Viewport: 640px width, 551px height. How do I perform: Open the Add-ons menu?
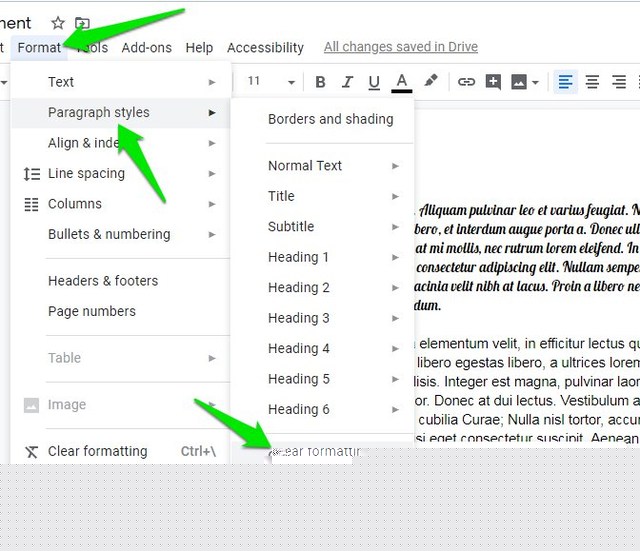coord(147,48)
